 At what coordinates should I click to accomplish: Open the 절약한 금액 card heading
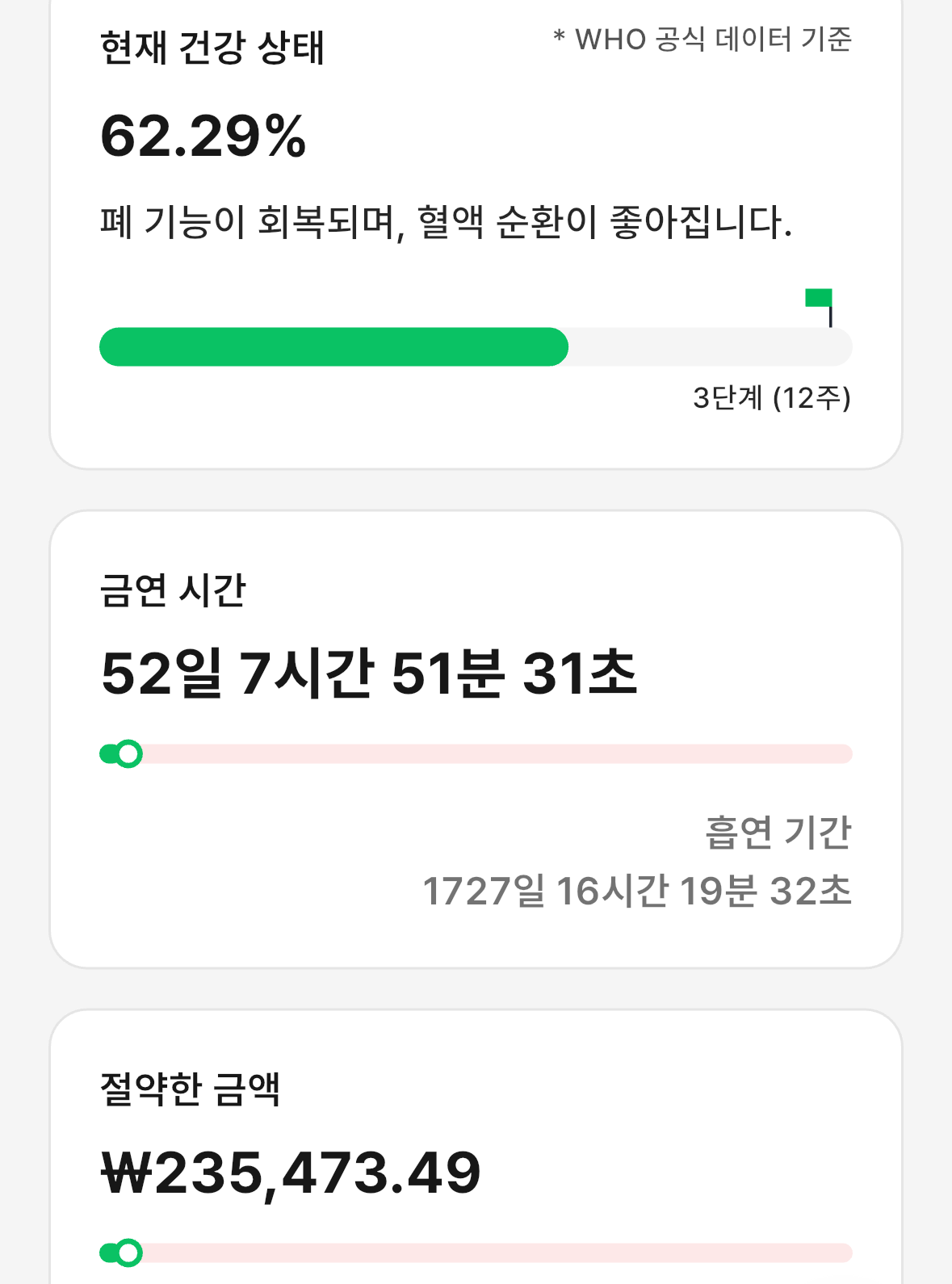pyautogui.click(x=190, y=1089)
